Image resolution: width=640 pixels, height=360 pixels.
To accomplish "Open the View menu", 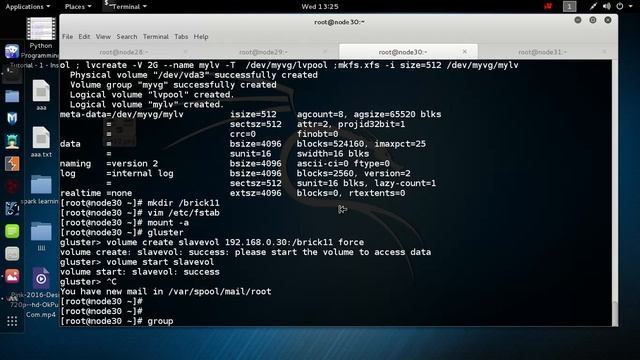I will (103, 36).
